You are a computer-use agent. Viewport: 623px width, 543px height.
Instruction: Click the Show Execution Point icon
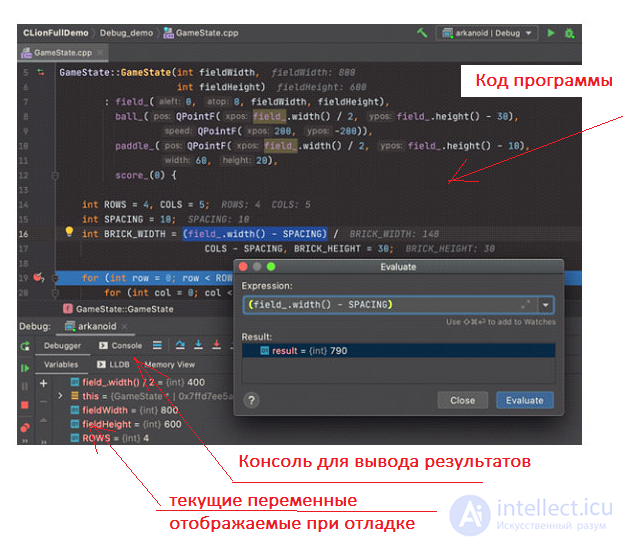tap(157, 345)
